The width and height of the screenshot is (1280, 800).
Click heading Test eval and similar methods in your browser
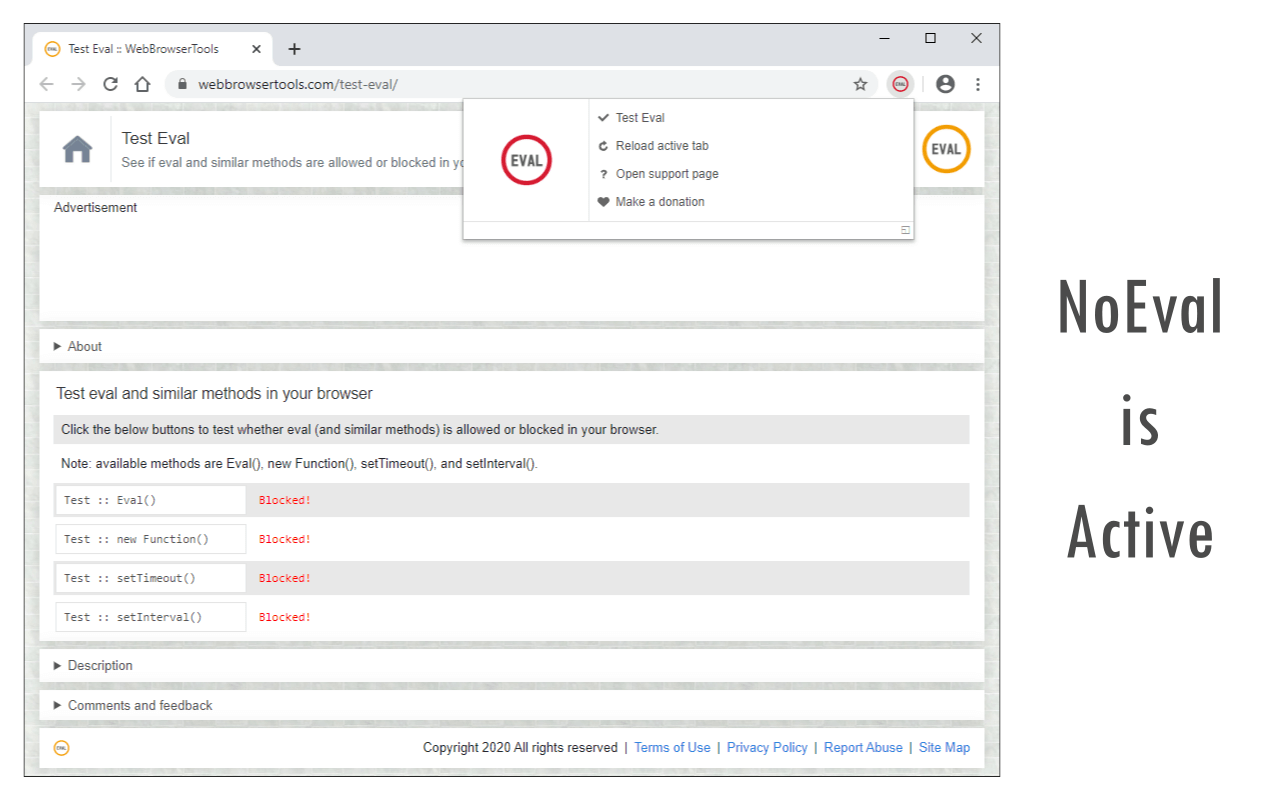214,394
